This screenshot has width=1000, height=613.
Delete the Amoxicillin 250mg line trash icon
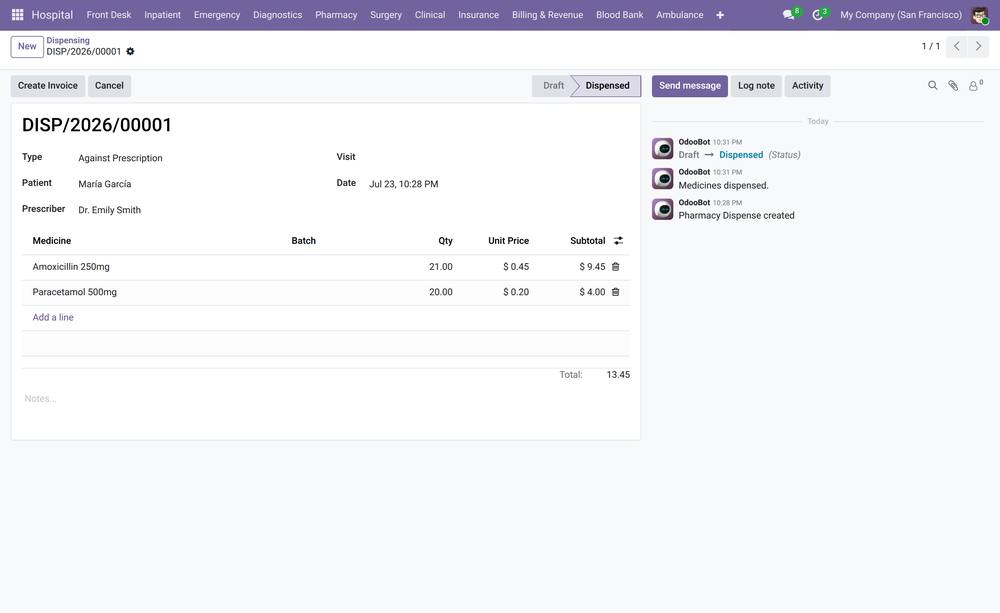click(x=615, y=267)
